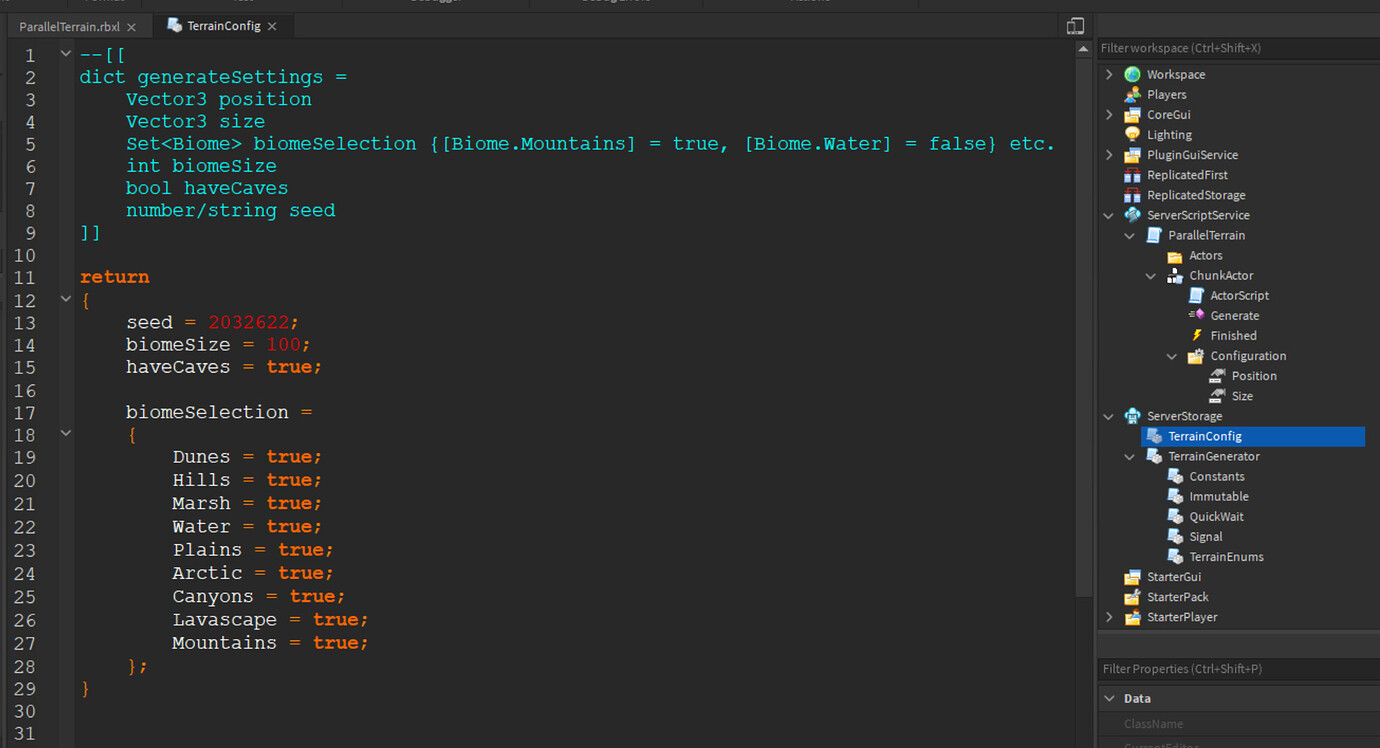1380x748 pixels.
Task: Select the TerrainConfig script tab
Action: [224, 26]
